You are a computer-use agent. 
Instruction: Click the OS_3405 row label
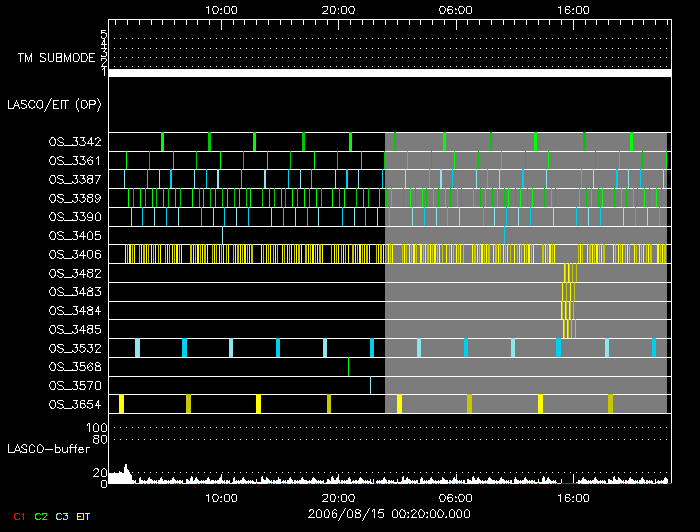[x=75, y=236]
